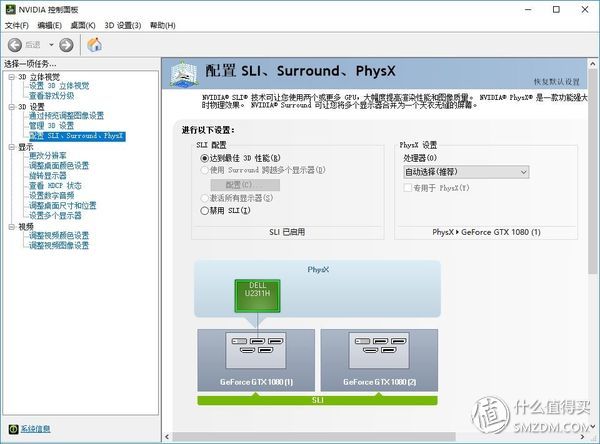Select 禁用 SLI radio button
The width and height of the screenshot is (600, 444).
(204, 211)
